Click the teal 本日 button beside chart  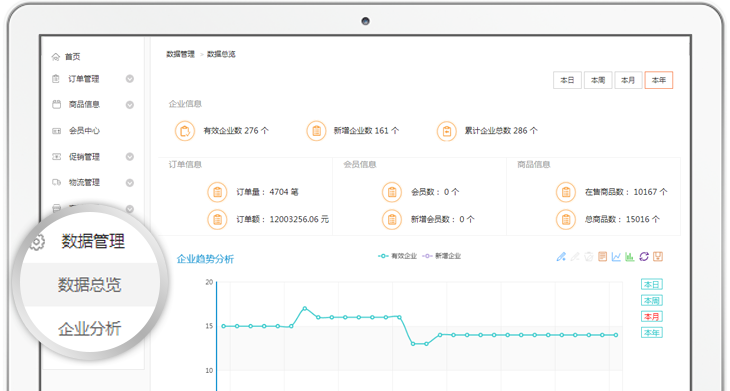click(x=652, y=284)
